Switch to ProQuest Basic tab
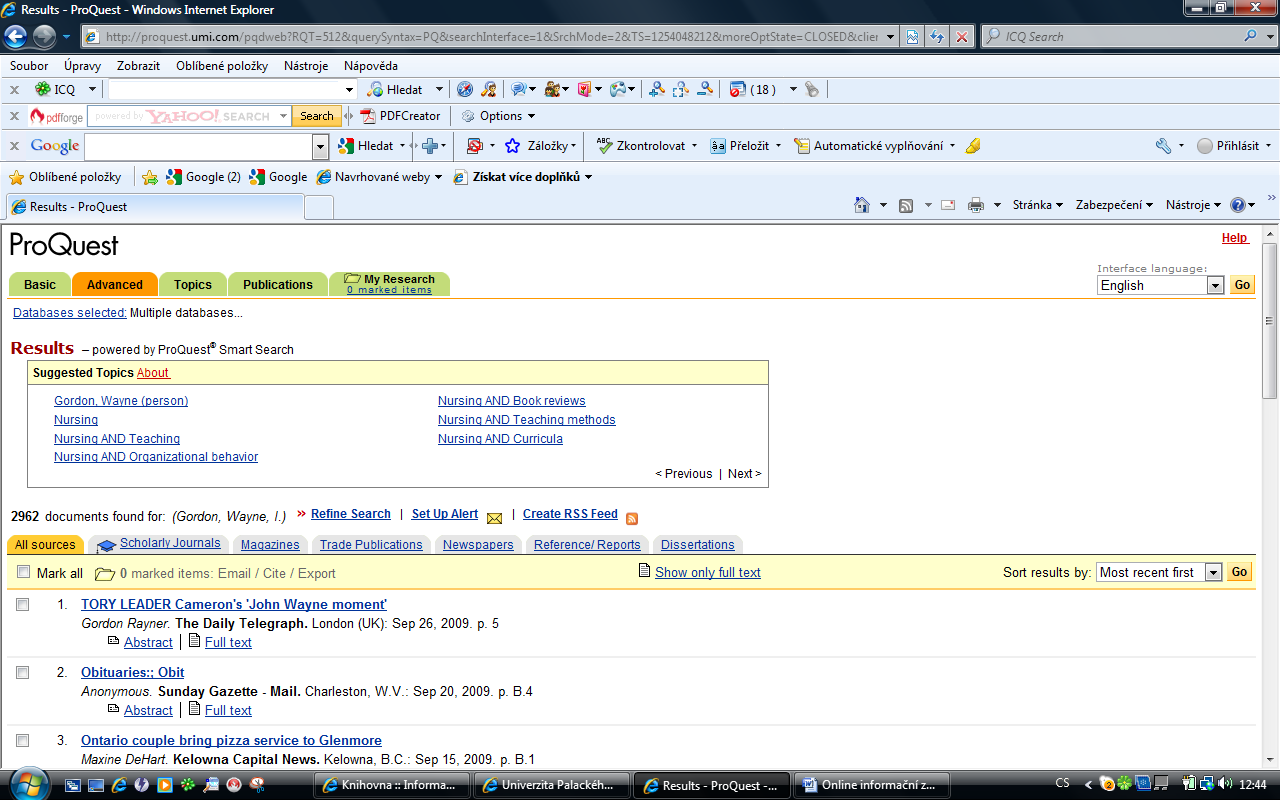The width and height of the screenshot is (1280, 800). tap(40, 284)
